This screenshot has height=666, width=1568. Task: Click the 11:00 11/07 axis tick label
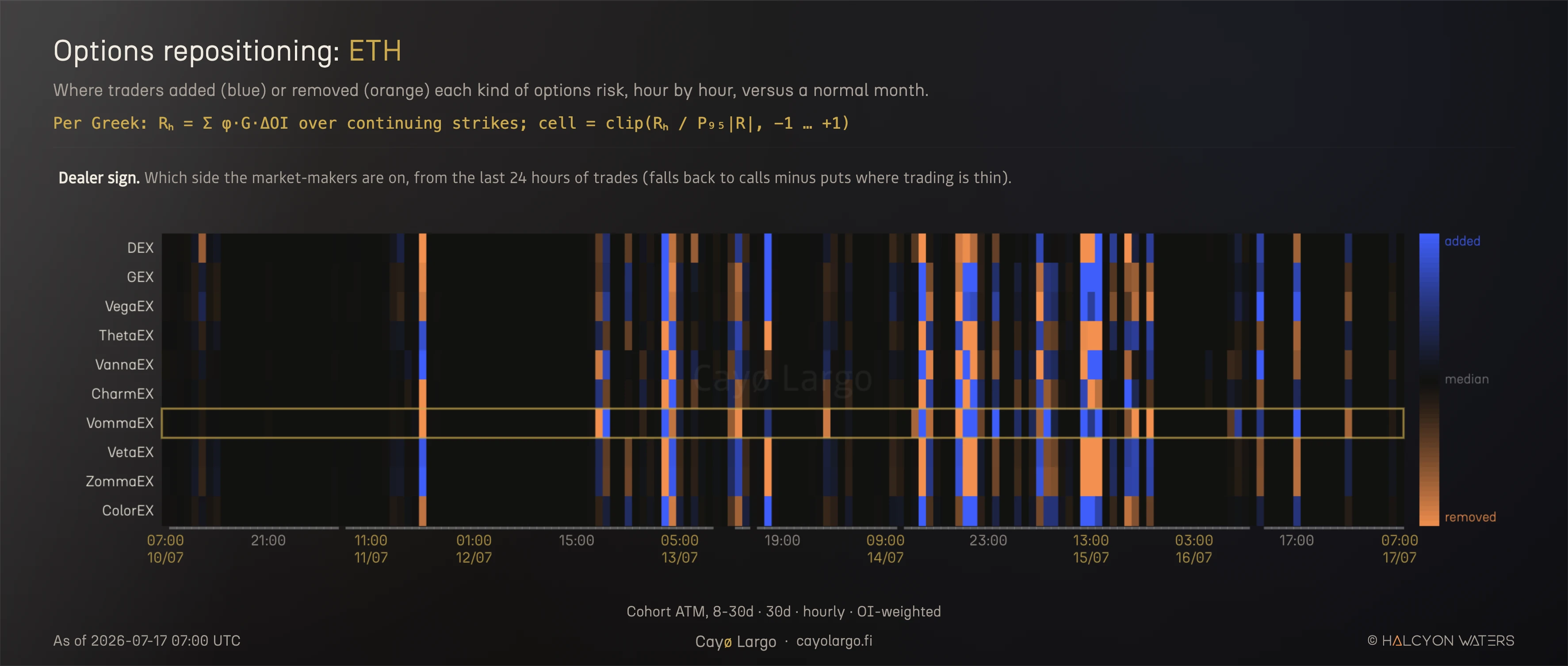(x=371, y=548)
